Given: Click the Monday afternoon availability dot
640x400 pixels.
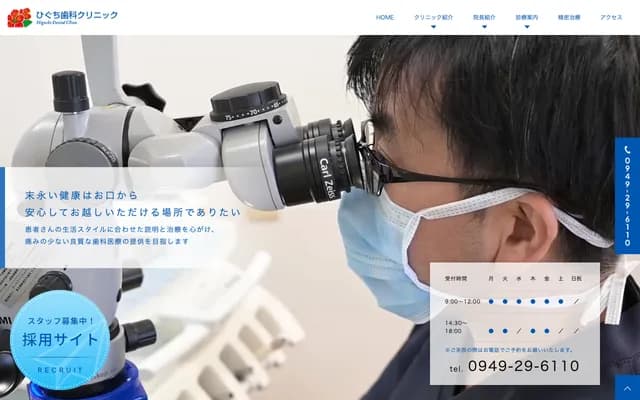Looking at the screenshot, I should coord(491,331).
